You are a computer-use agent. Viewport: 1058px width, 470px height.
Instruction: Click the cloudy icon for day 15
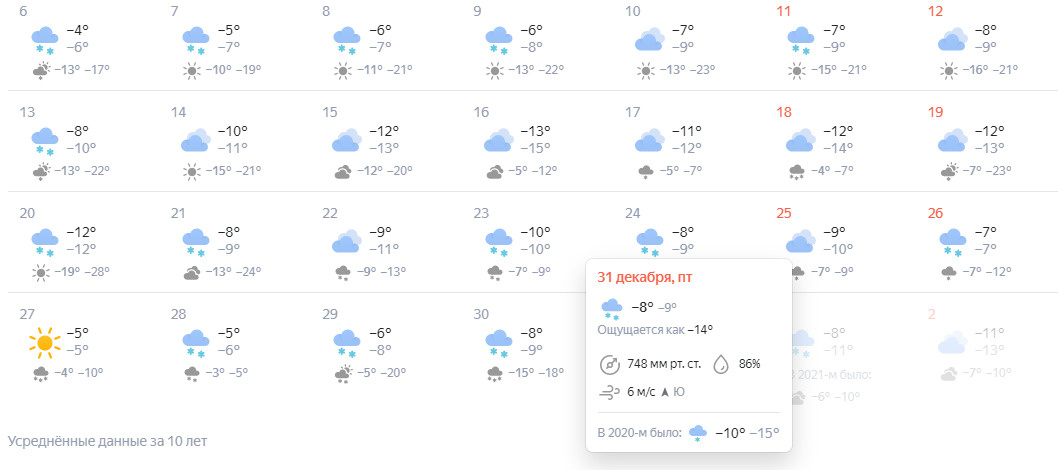tap(347, 140)
